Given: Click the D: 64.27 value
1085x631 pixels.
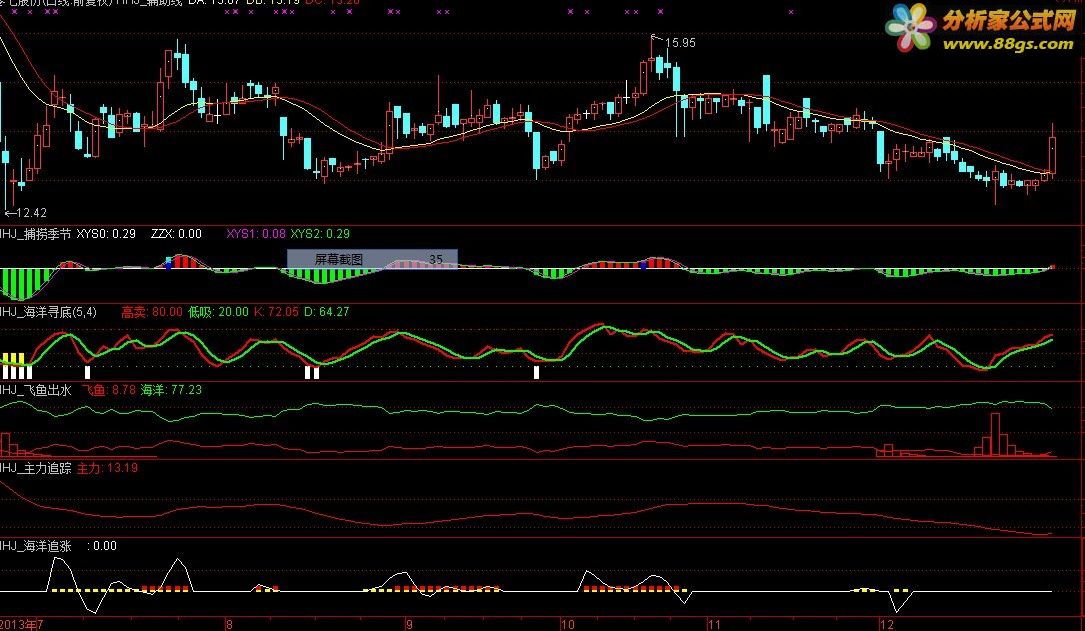Looking at the screenshot, I should point(327,312).
